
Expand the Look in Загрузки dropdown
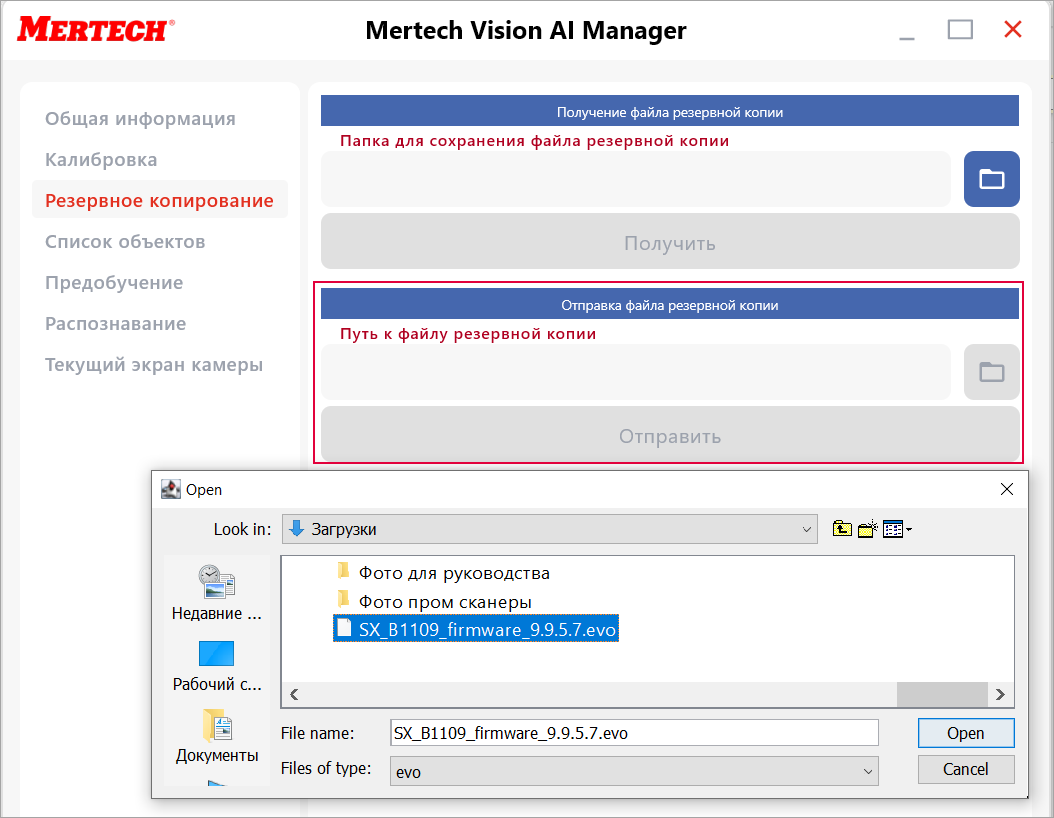pyautogui.click(x=807, y=529)
